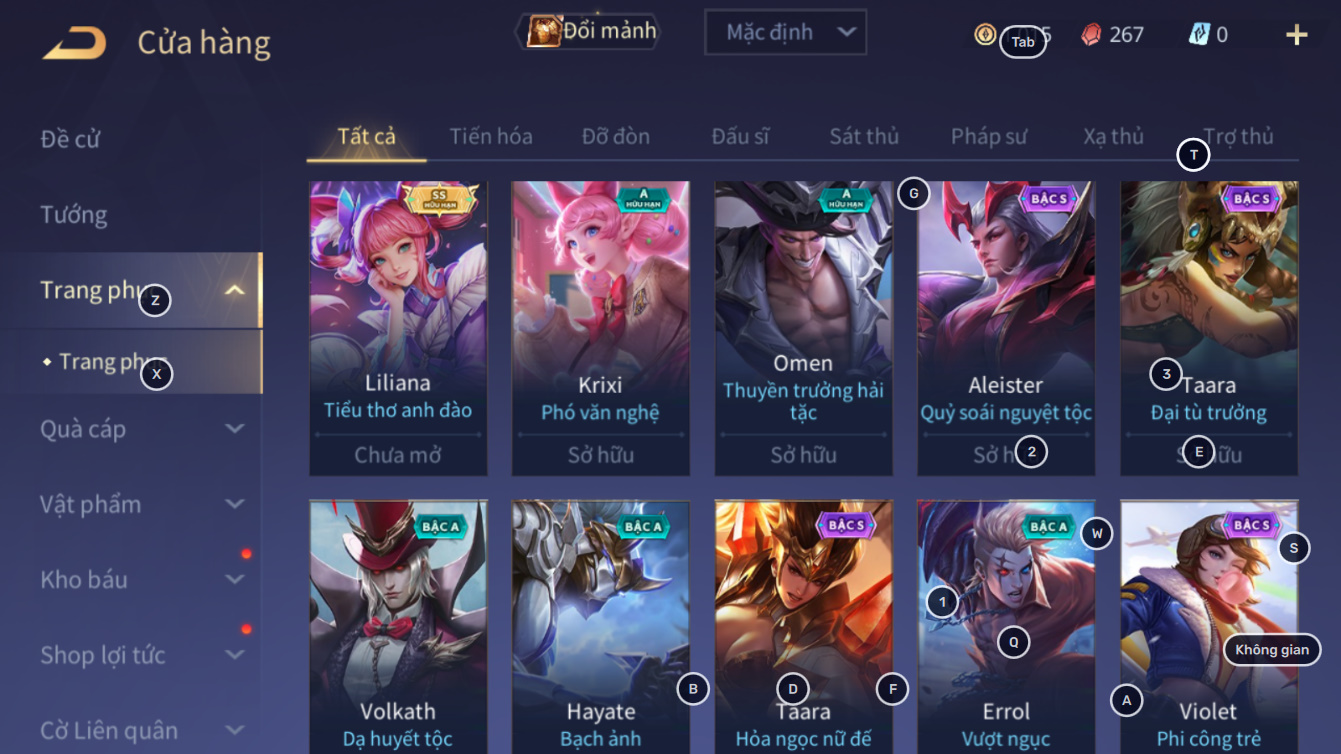The width and height of the screenshot is (1341, 754).
Task: Open the Mặc định sort dropdown
Action: point(785,32)
